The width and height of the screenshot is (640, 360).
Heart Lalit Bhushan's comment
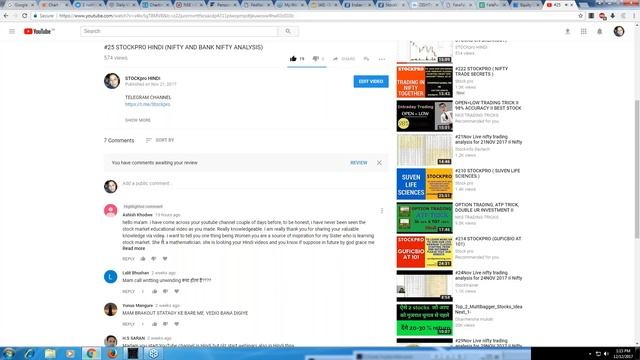point(176,291)
